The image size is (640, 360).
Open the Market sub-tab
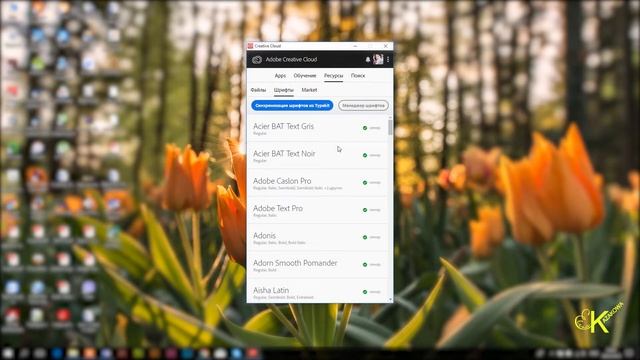pos(309,90)
